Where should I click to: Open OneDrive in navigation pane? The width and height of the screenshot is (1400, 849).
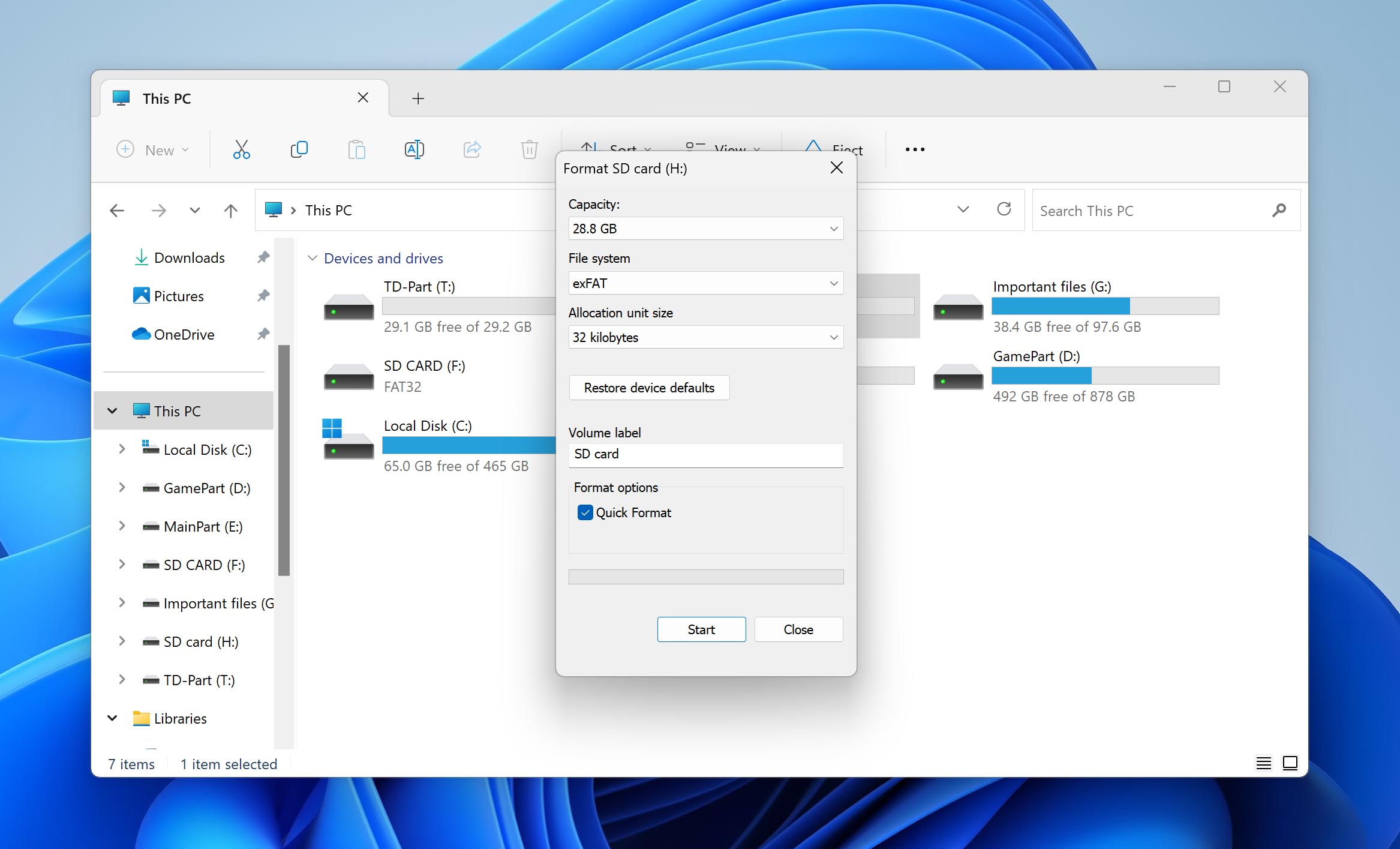click(173, 334)
